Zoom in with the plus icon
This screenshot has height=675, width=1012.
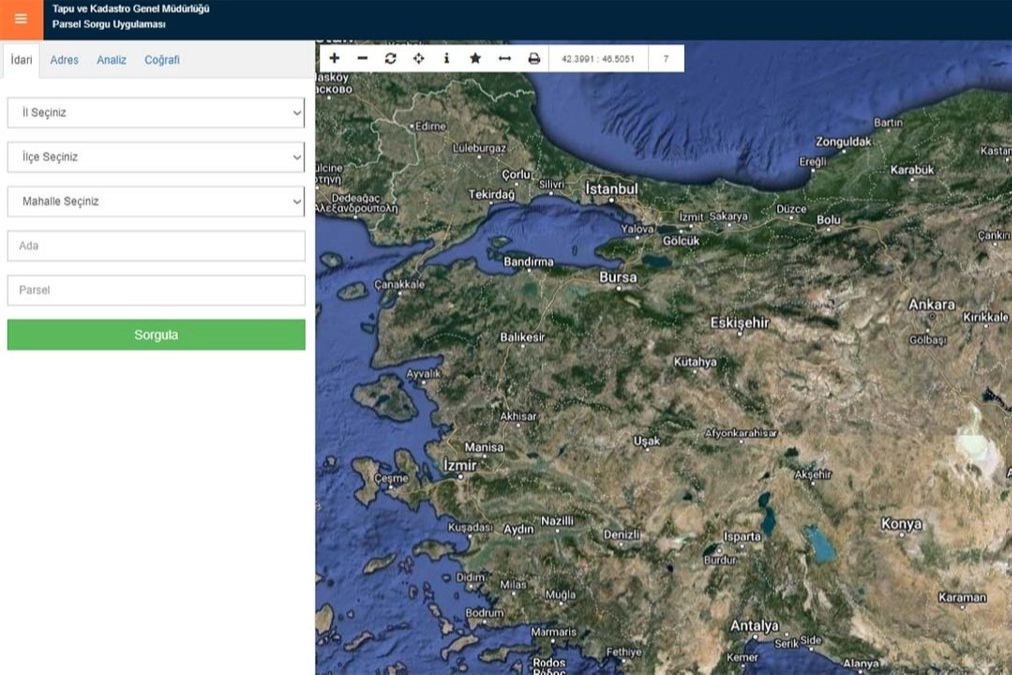pyautogui.click(x=334, y=59)
